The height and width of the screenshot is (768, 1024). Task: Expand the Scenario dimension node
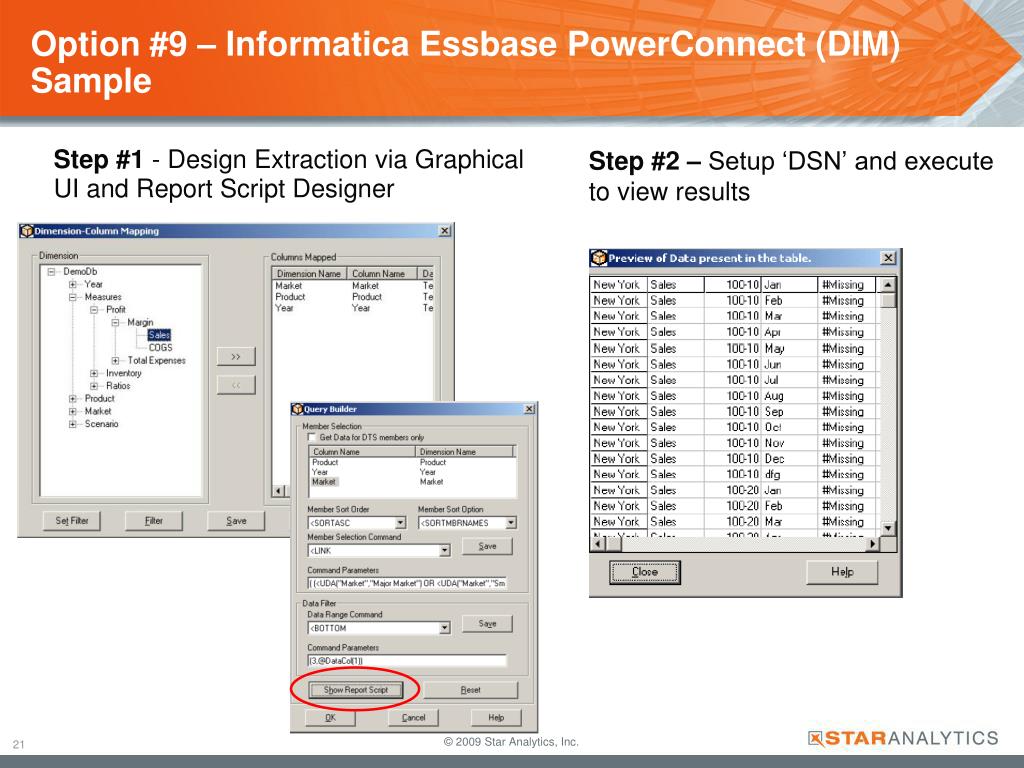(72, 424)
